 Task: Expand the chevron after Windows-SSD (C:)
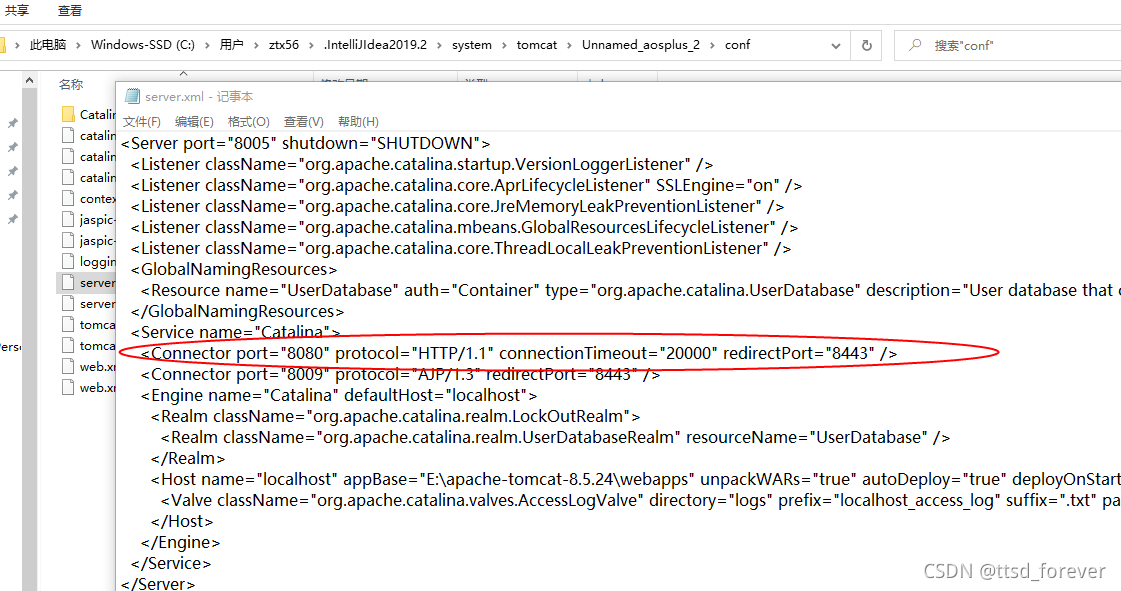[x=207, y=45]
